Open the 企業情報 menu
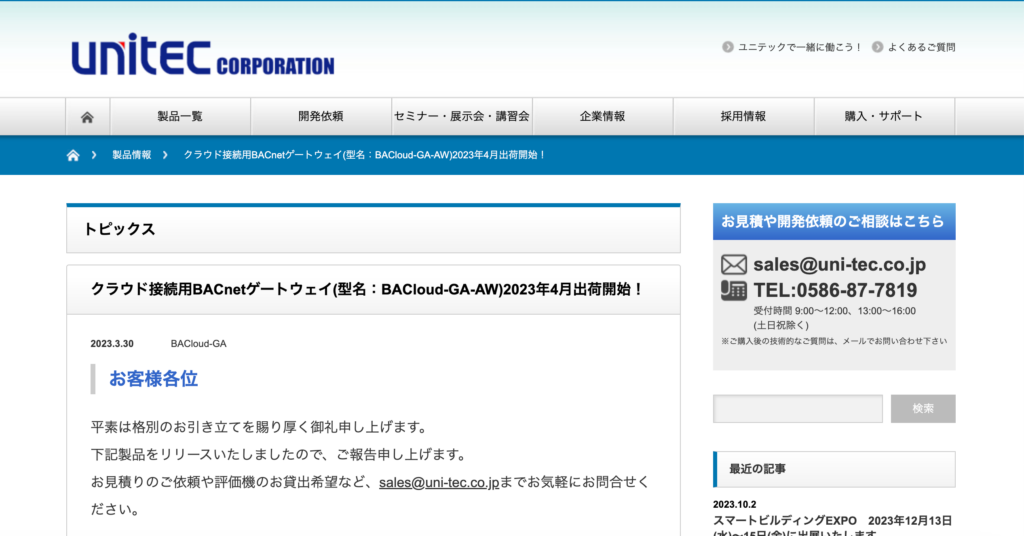This screenshot has width=1024, height=536. pyautogui.click(x=603, y=117)
